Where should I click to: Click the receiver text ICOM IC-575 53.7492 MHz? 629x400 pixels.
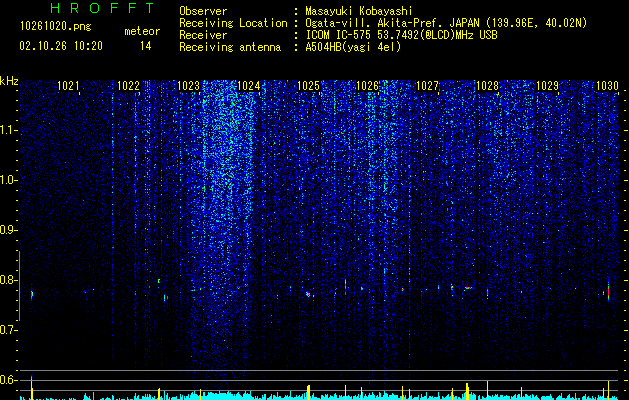[401, 35]
